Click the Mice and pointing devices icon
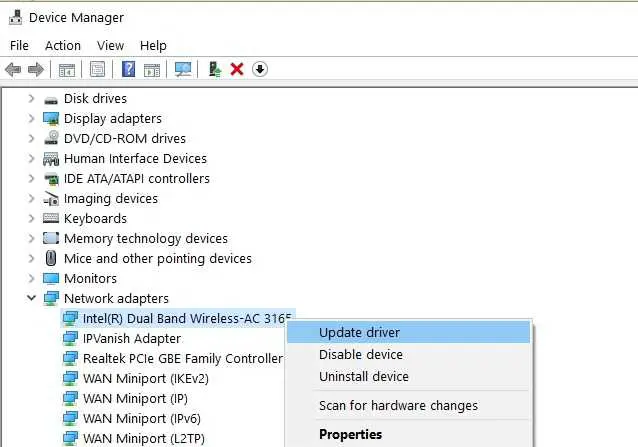Image resolution: width=638 pixels, height=447 pixels. click(x=51, y=258)
